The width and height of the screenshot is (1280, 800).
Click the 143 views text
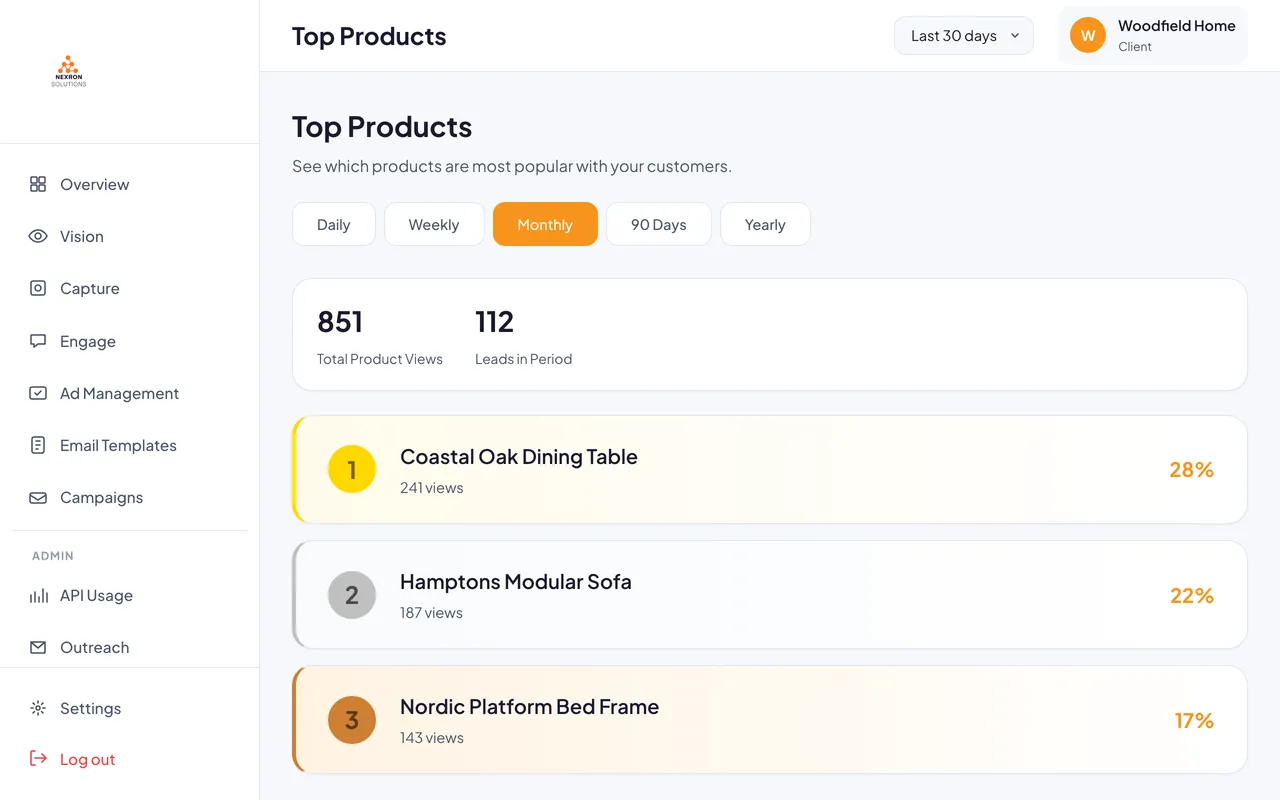[x=432, y=738]
